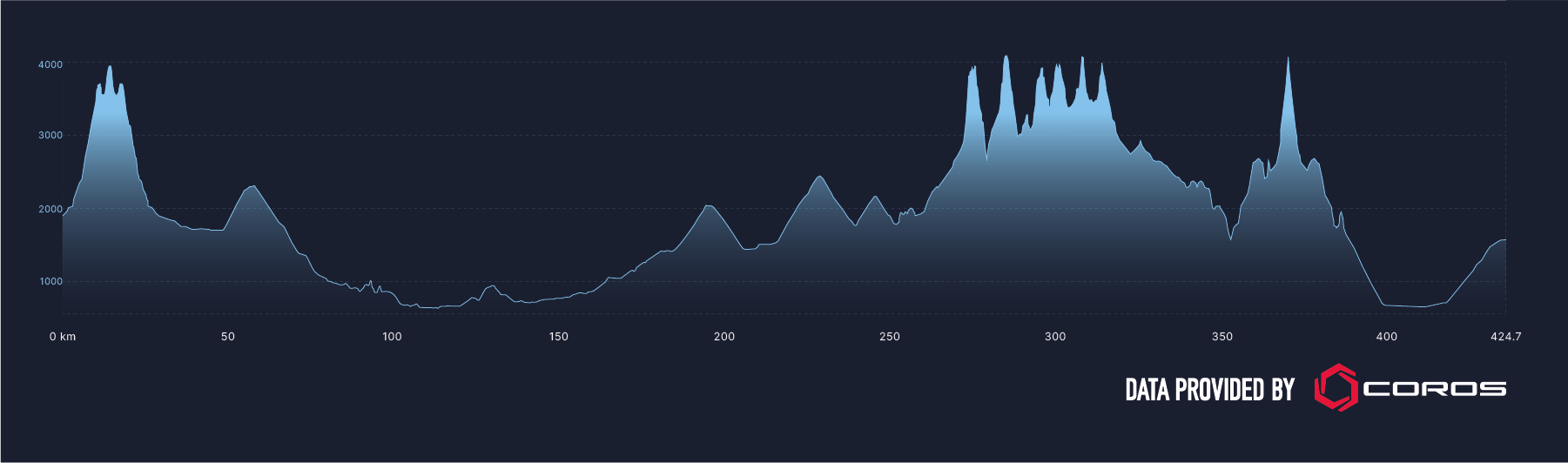Select the '0 km' distance label
The image size is (1568, 463).
63,337
